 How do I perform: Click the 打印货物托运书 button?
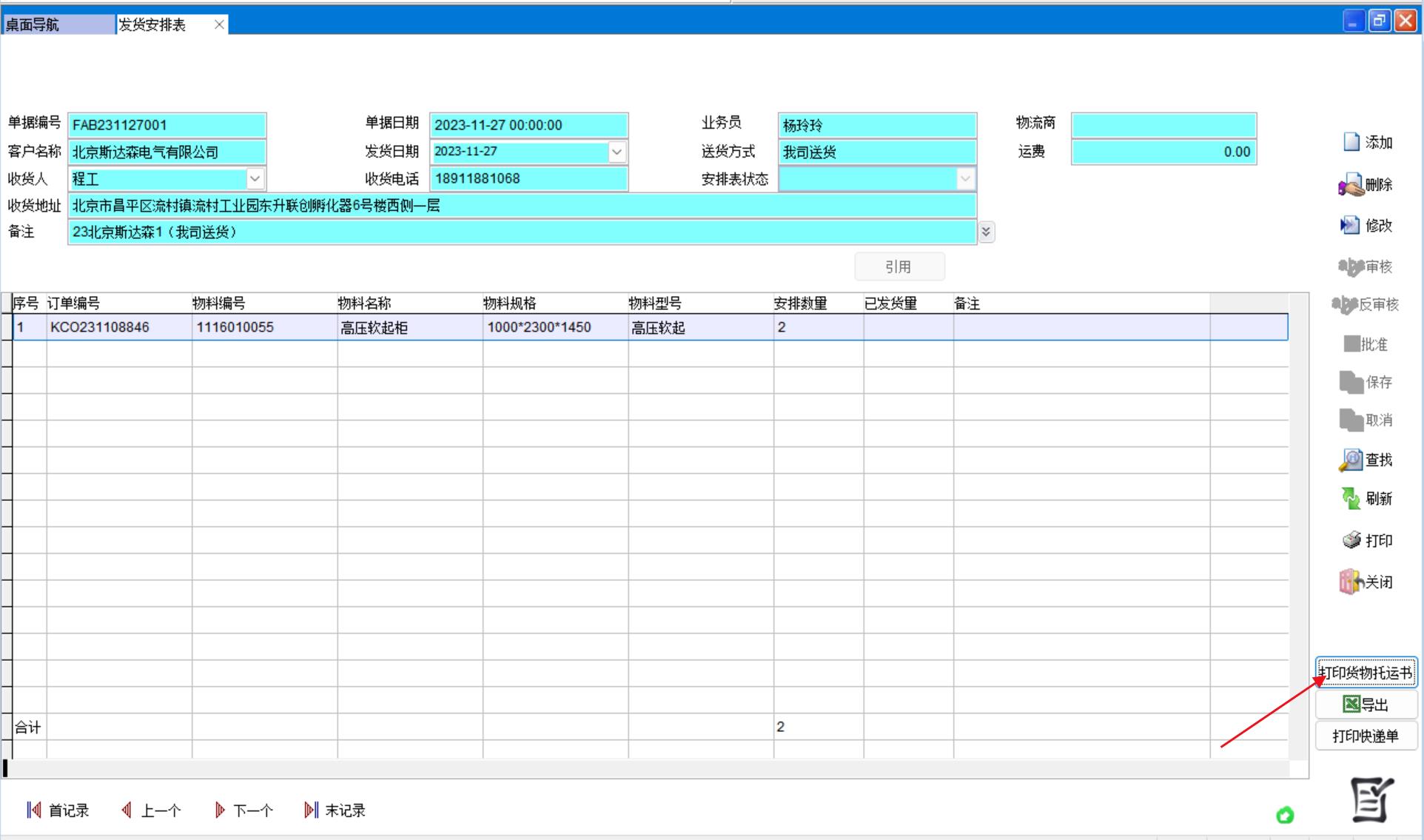pos(1366,672)
